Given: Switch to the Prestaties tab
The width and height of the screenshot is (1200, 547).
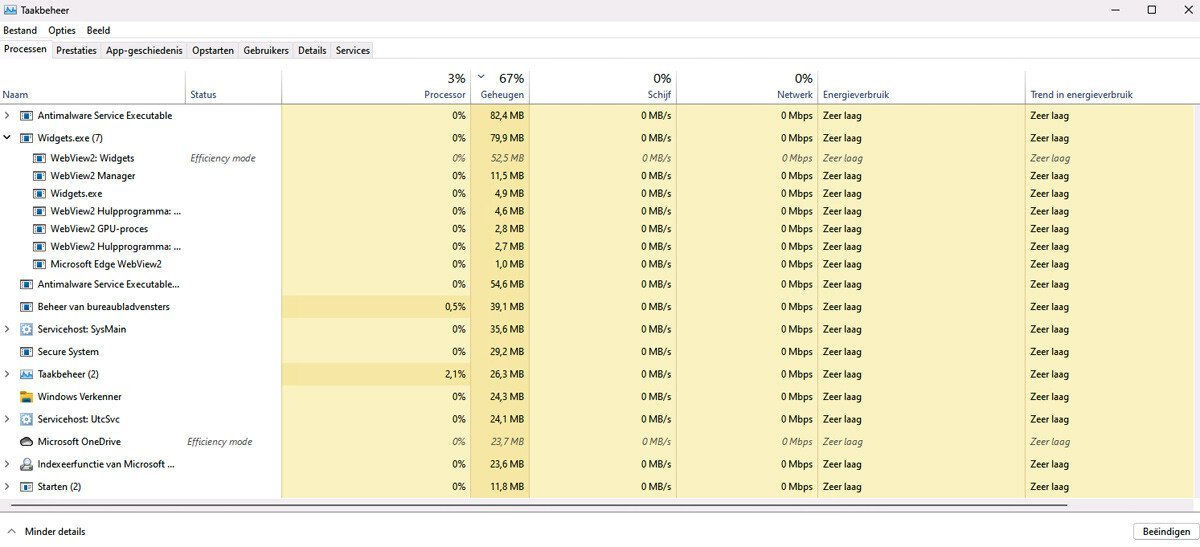Looking at the screenshot, I should [x=76, y=50].
